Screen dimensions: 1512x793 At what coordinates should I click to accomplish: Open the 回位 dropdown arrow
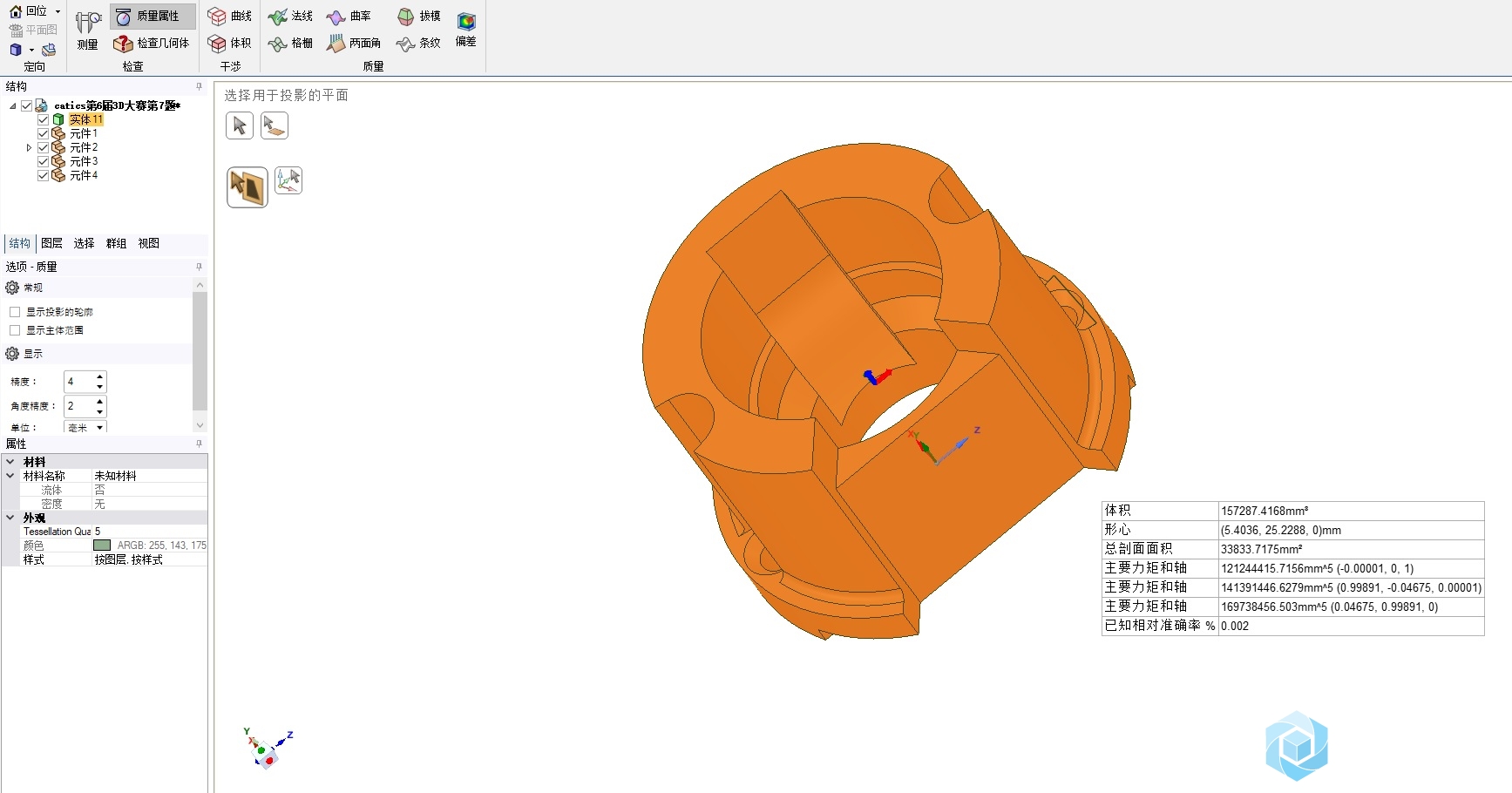(58, 11)
